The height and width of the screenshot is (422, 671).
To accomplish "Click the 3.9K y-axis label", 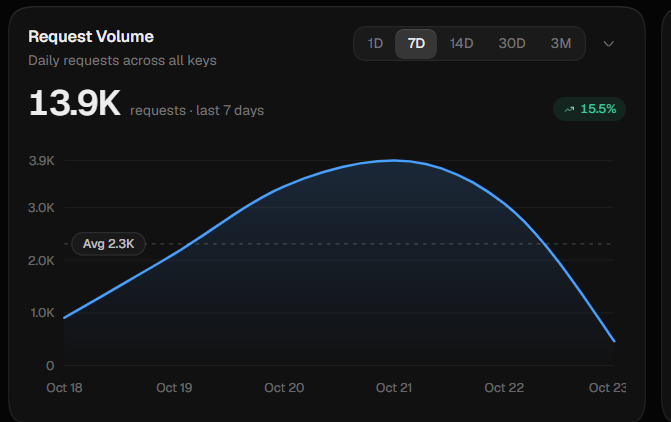I will 42,161.
